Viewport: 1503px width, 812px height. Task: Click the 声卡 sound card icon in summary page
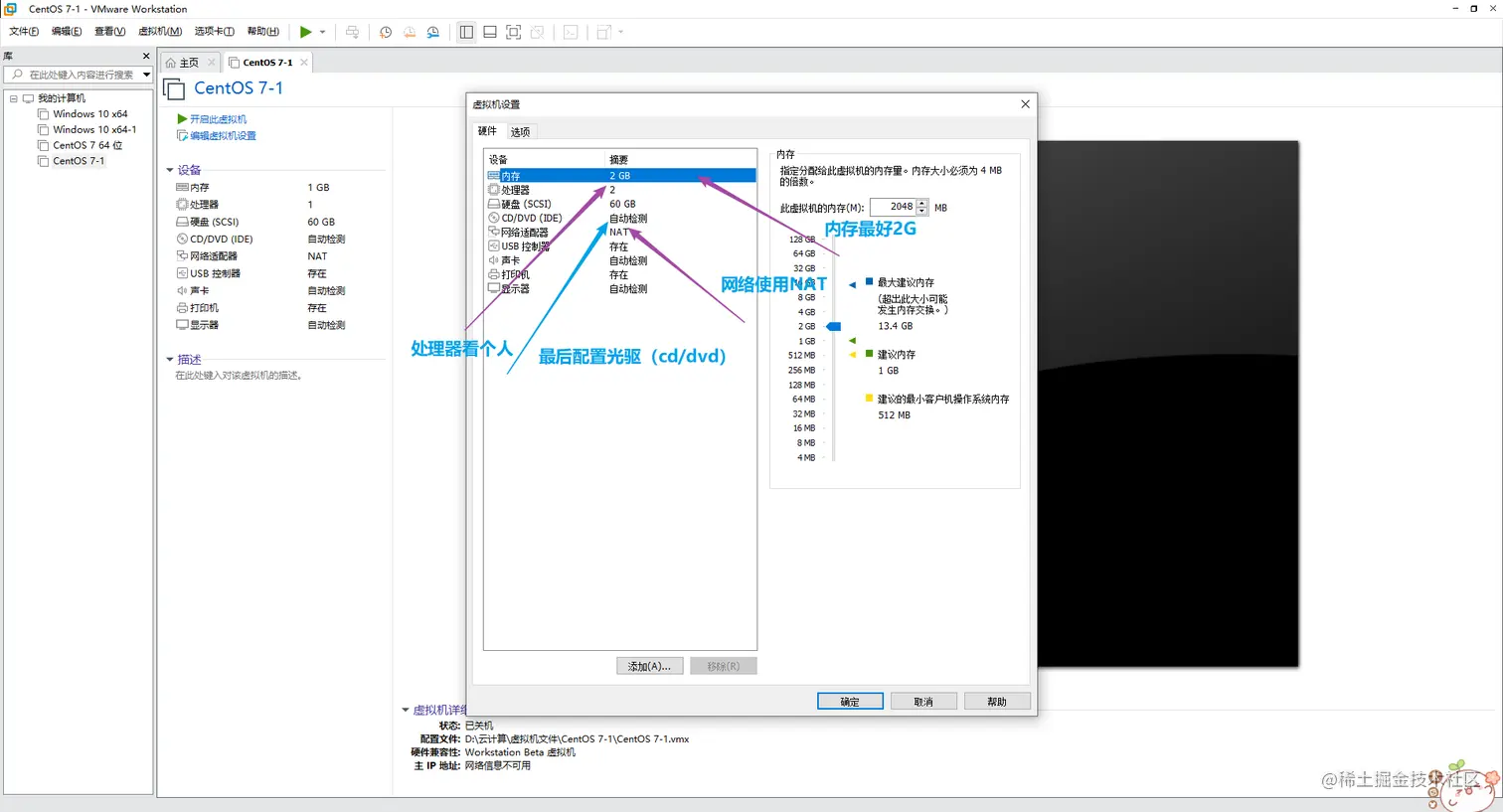click(x=182, y=291)
